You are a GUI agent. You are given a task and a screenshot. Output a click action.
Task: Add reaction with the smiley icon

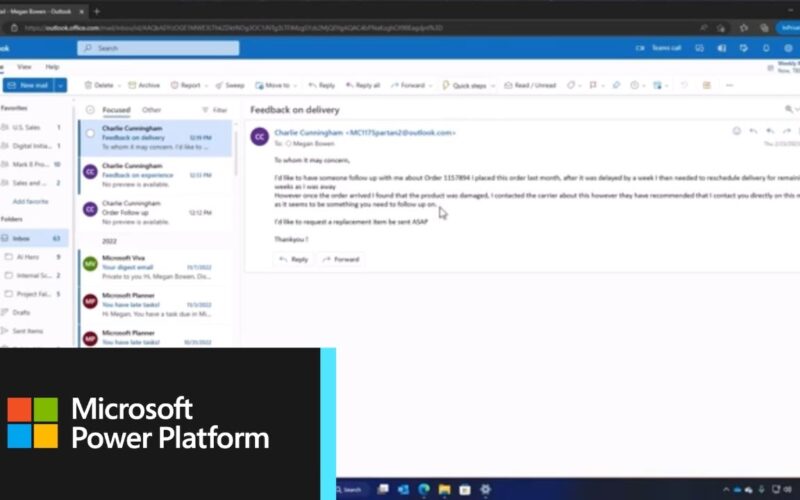tap(737, 131)
